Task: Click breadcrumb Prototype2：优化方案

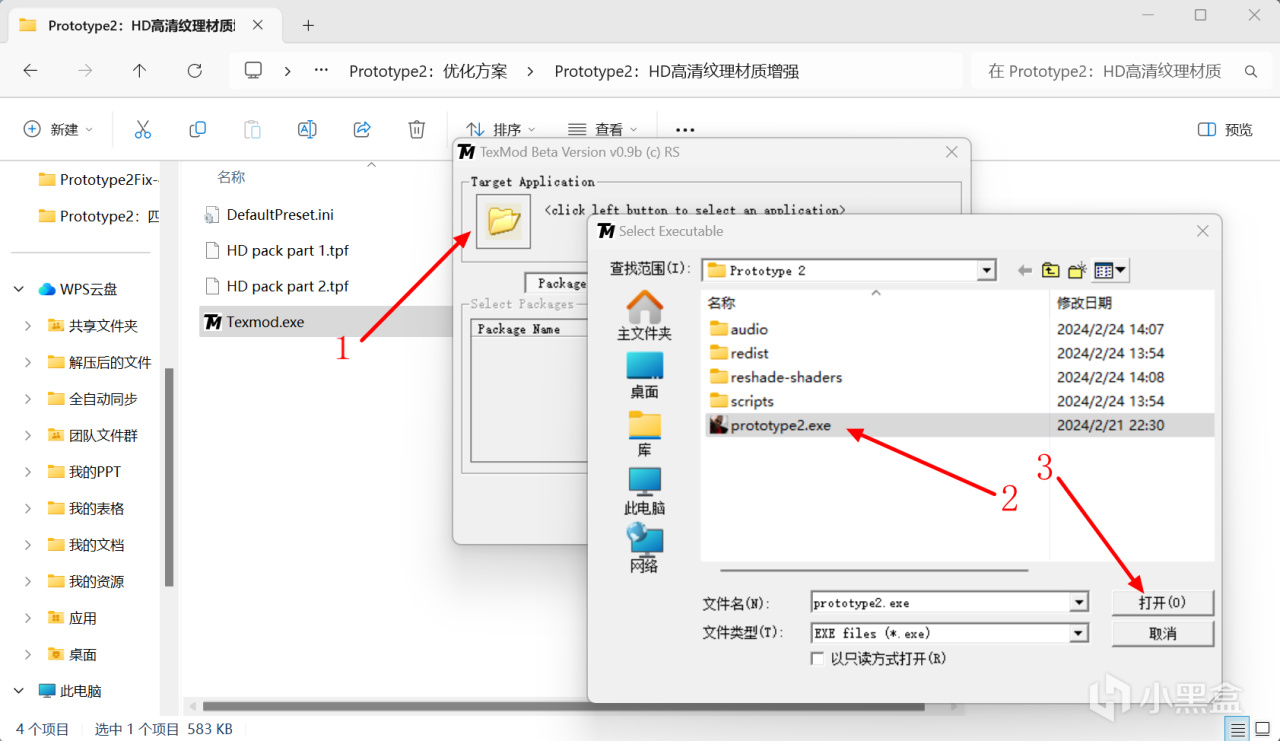Action: click(427, 71)
